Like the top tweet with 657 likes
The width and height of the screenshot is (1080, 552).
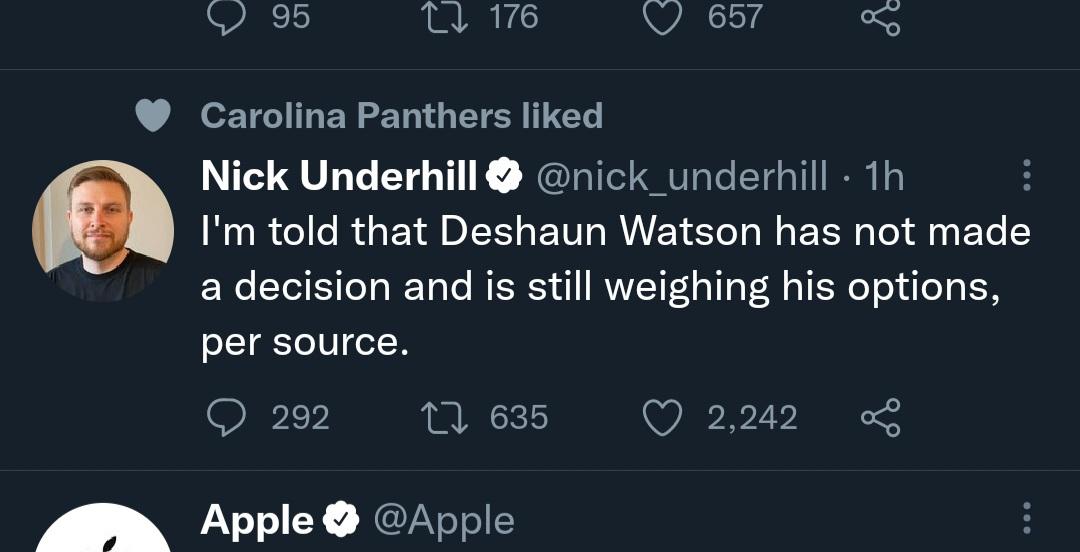coord(662,17)
